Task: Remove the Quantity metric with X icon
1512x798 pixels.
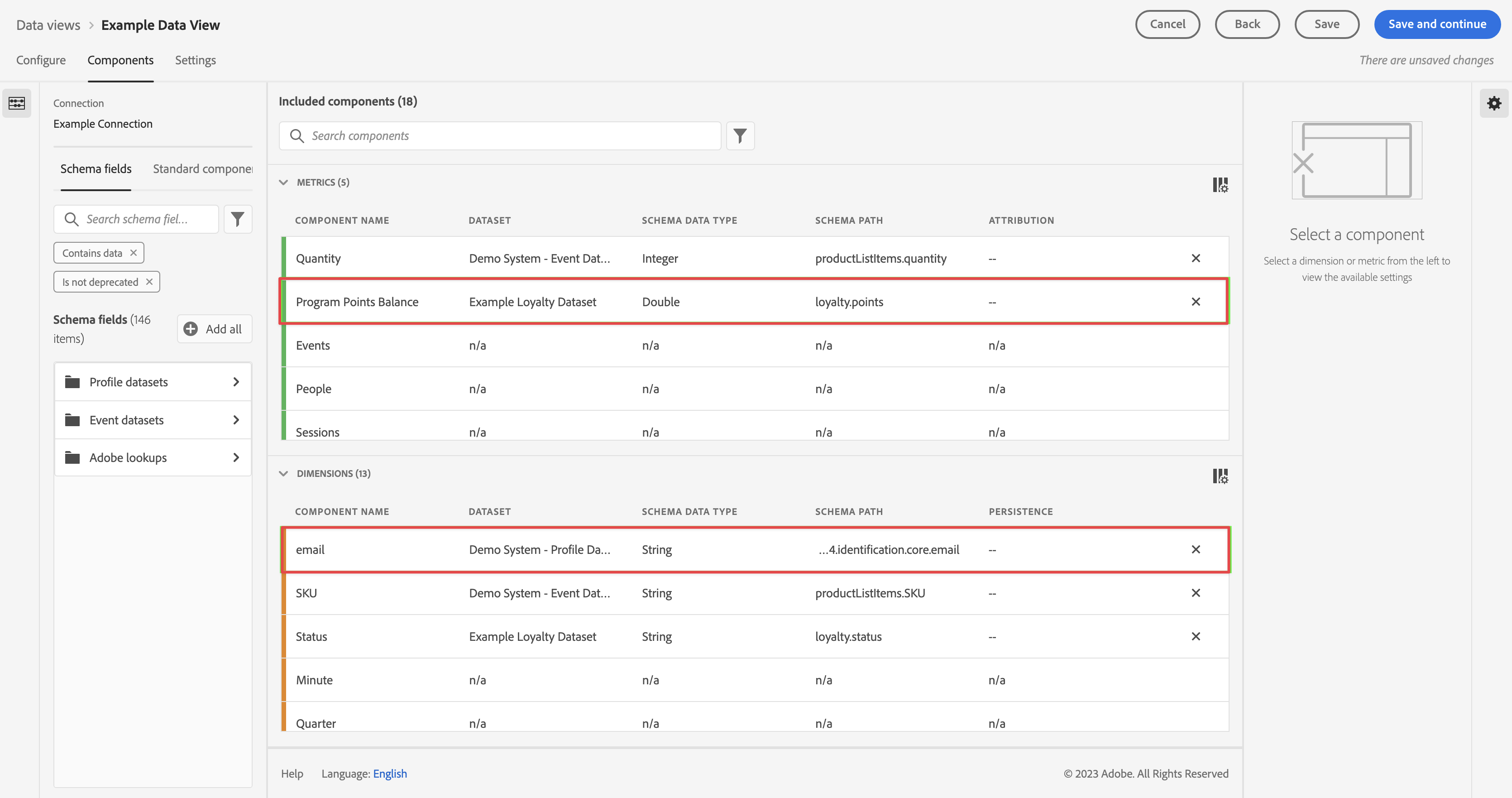Action: 1196,258
